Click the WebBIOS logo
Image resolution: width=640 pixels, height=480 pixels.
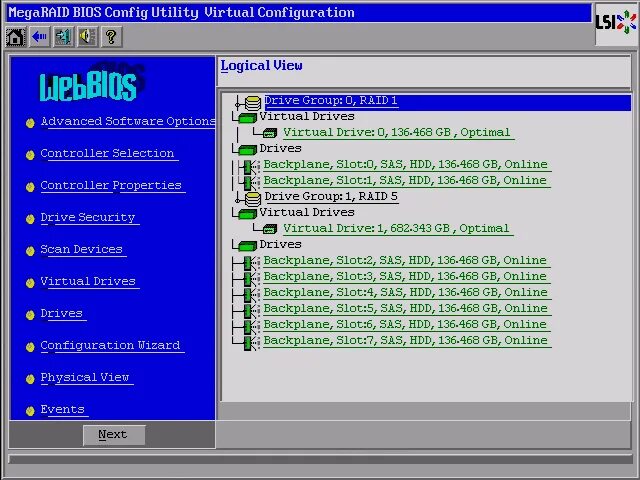tap(91, 83)
